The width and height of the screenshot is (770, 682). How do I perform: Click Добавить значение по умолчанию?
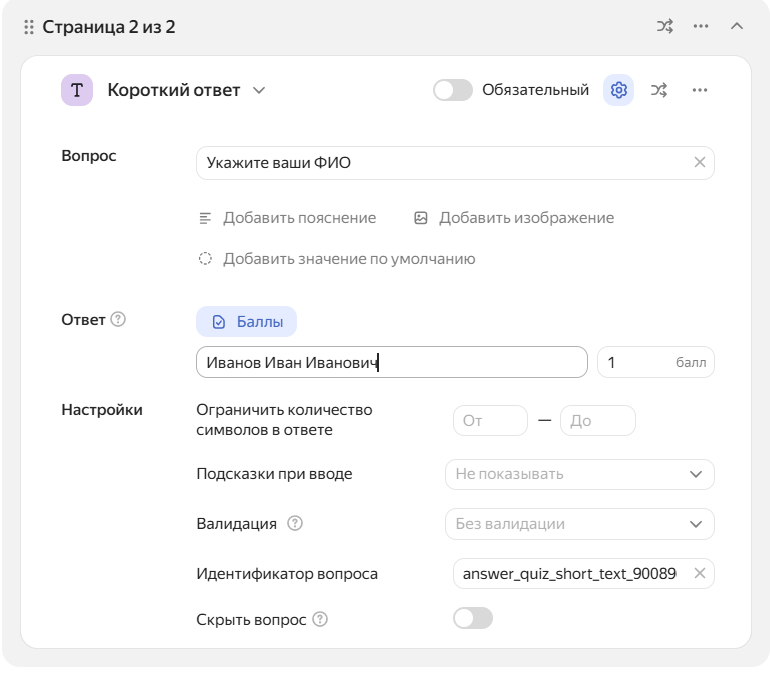coord(349,259)
